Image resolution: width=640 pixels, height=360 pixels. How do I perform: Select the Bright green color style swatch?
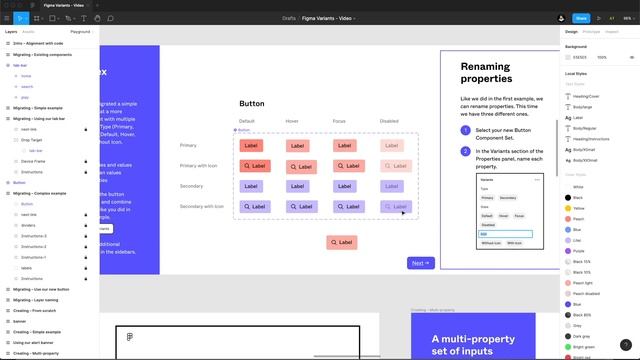(568, 347)
